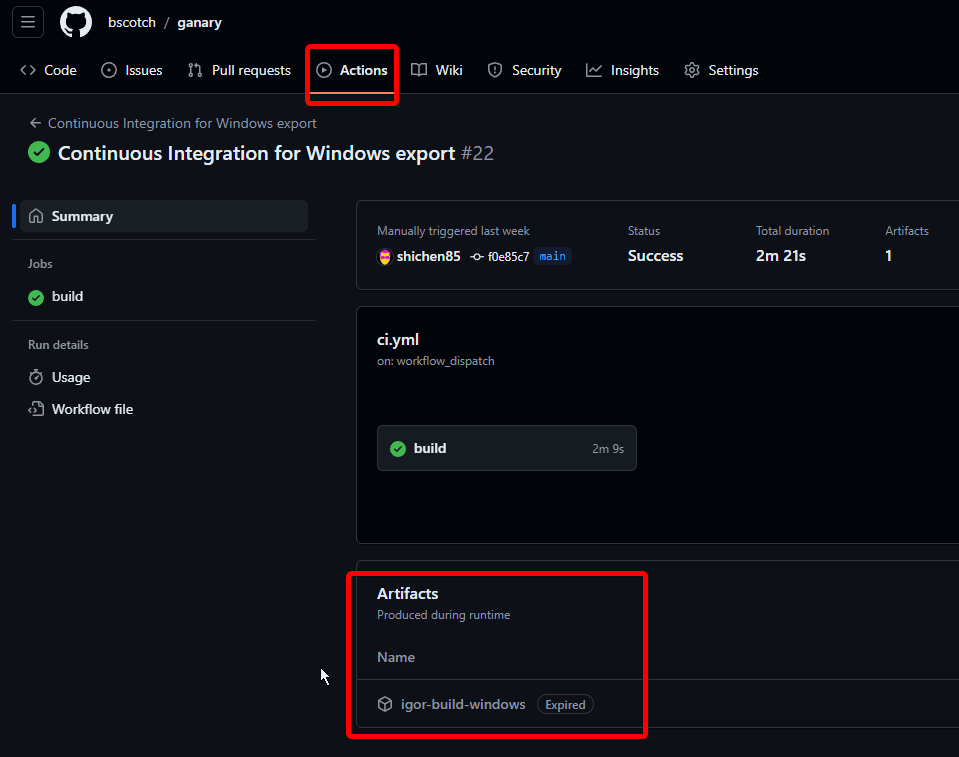Click the Run details section label
Viewport: 959px width, 757px height.
tap(58, 344)
